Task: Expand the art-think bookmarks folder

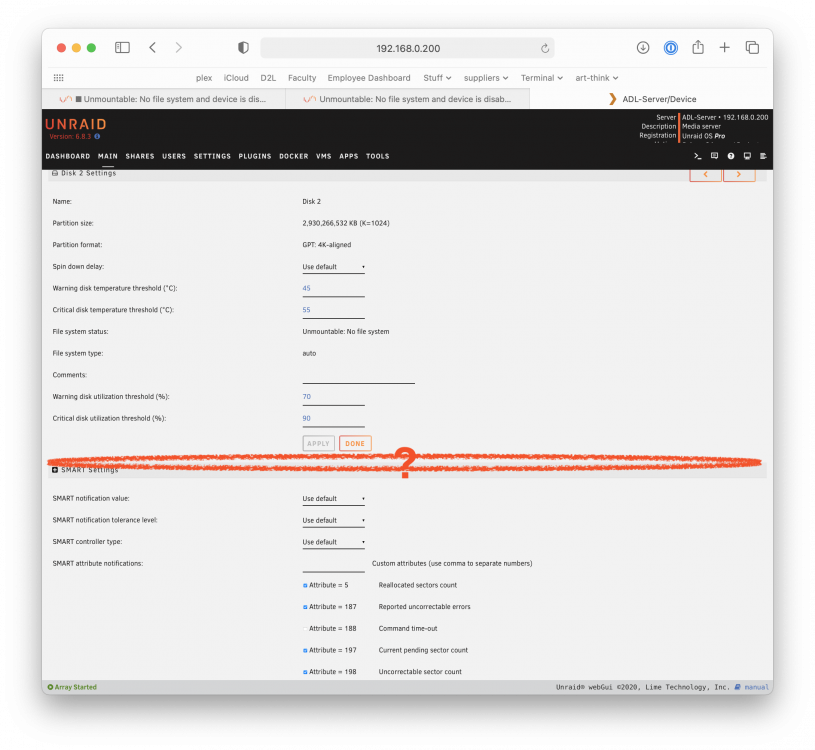Action: (597, 77)
